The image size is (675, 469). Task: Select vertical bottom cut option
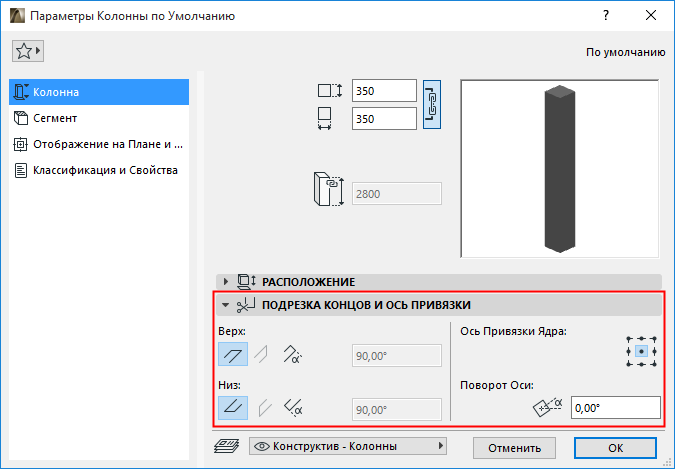[x=264, y=408]
